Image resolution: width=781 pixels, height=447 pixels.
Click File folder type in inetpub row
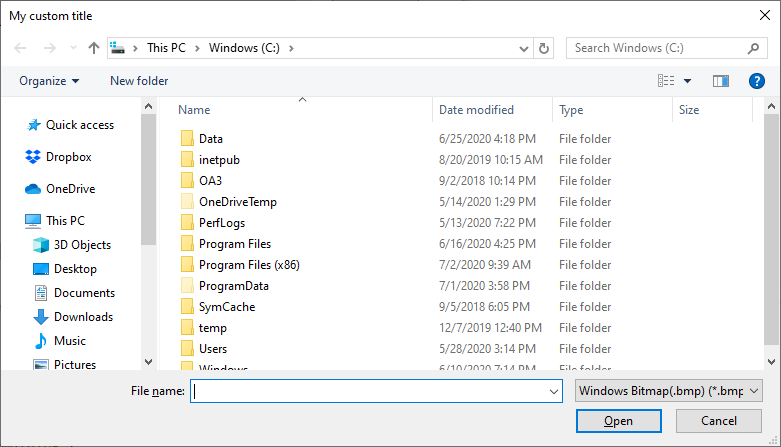[x=585, y=159]
